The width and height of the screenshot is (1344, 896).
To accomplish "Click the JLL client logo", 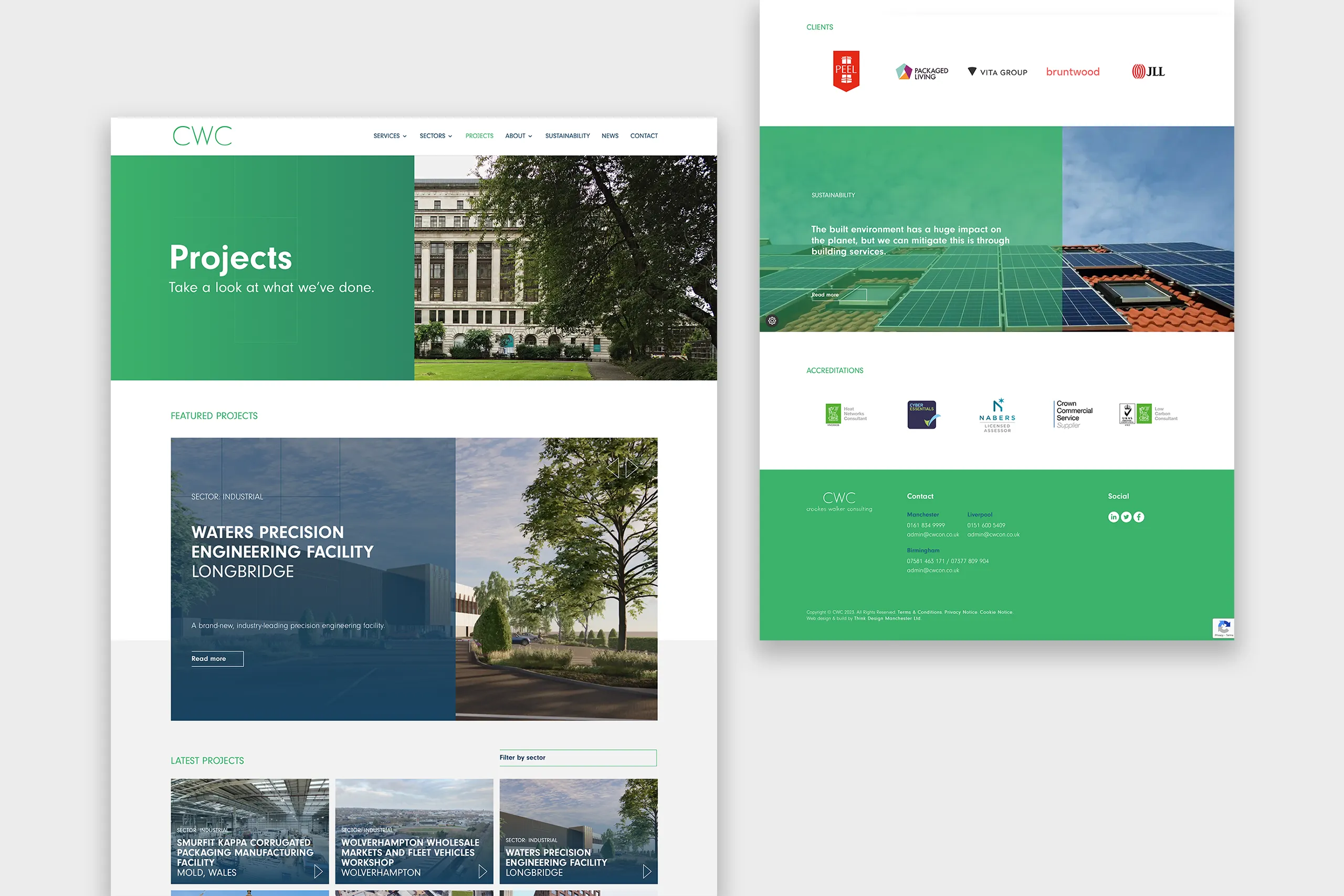I will pos(1148,71).
